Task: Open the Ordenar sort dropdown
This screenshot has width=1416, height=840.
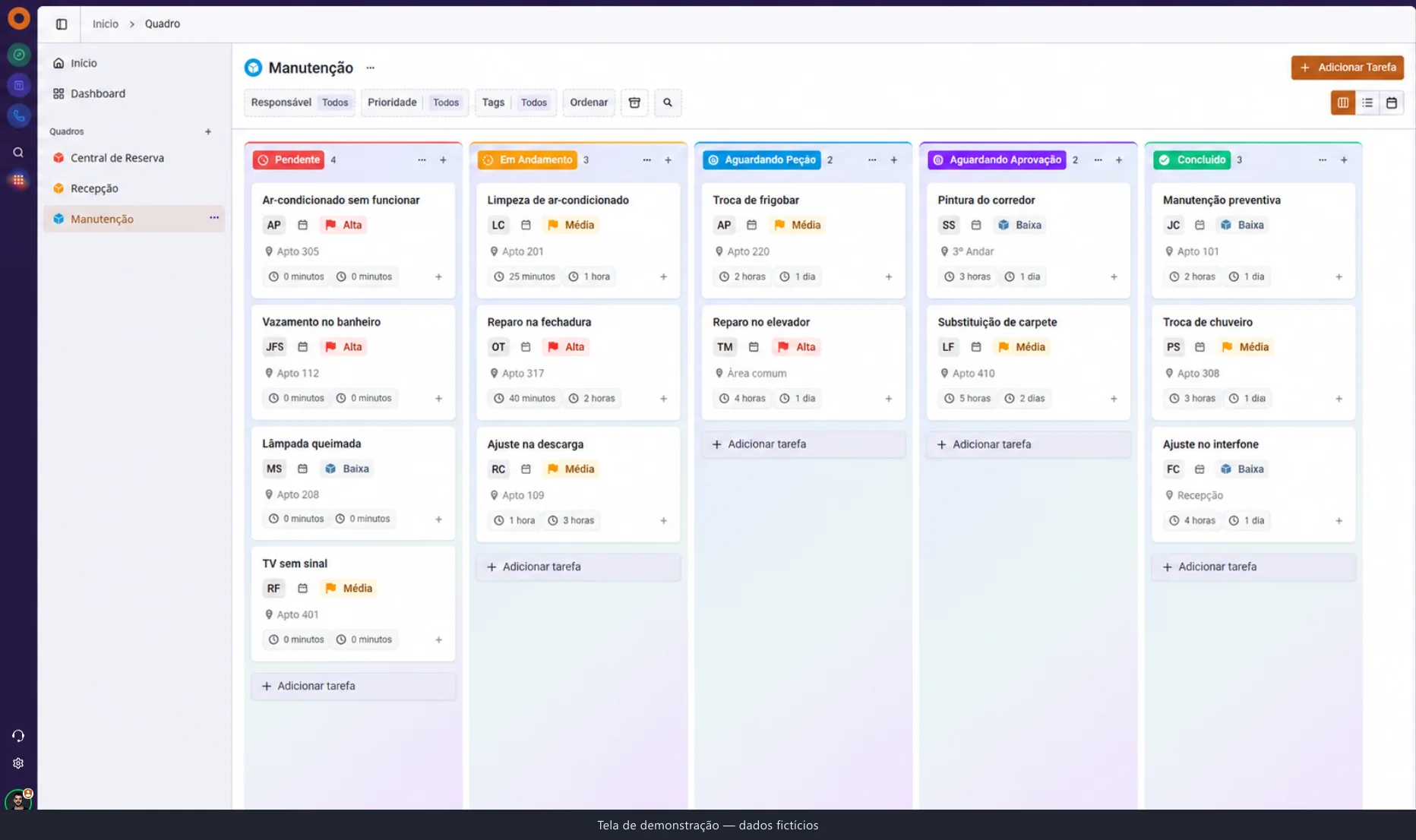Action: click(589, 103)
